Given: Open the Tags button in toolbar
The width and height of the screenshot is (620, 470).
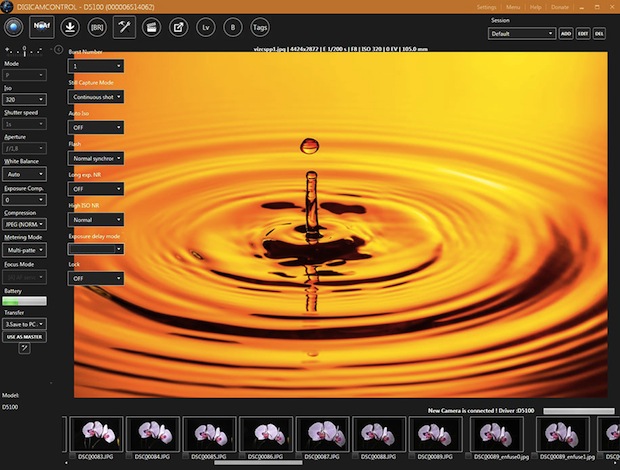Looking at the screenshot, I should coord(260,27).
